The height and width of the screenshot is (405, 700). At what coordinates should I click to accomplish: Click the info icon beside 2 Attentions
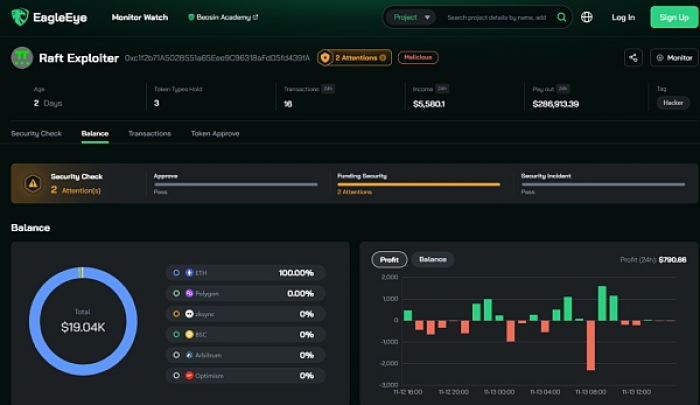click(383, 58)
